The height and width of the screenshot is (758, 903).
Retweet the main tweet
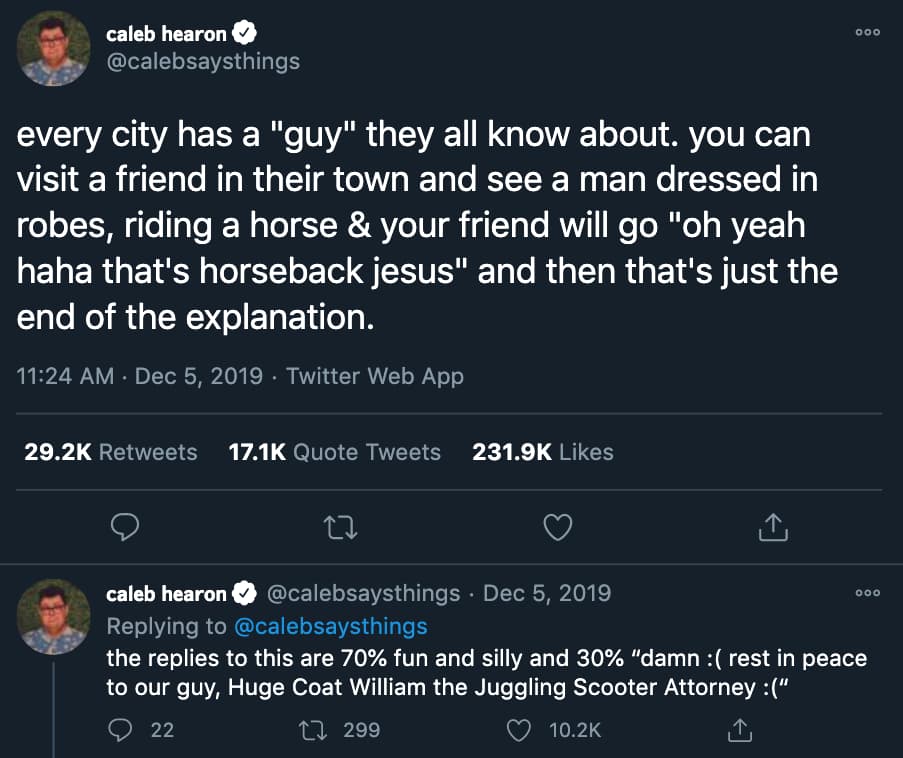click(342, 527)
